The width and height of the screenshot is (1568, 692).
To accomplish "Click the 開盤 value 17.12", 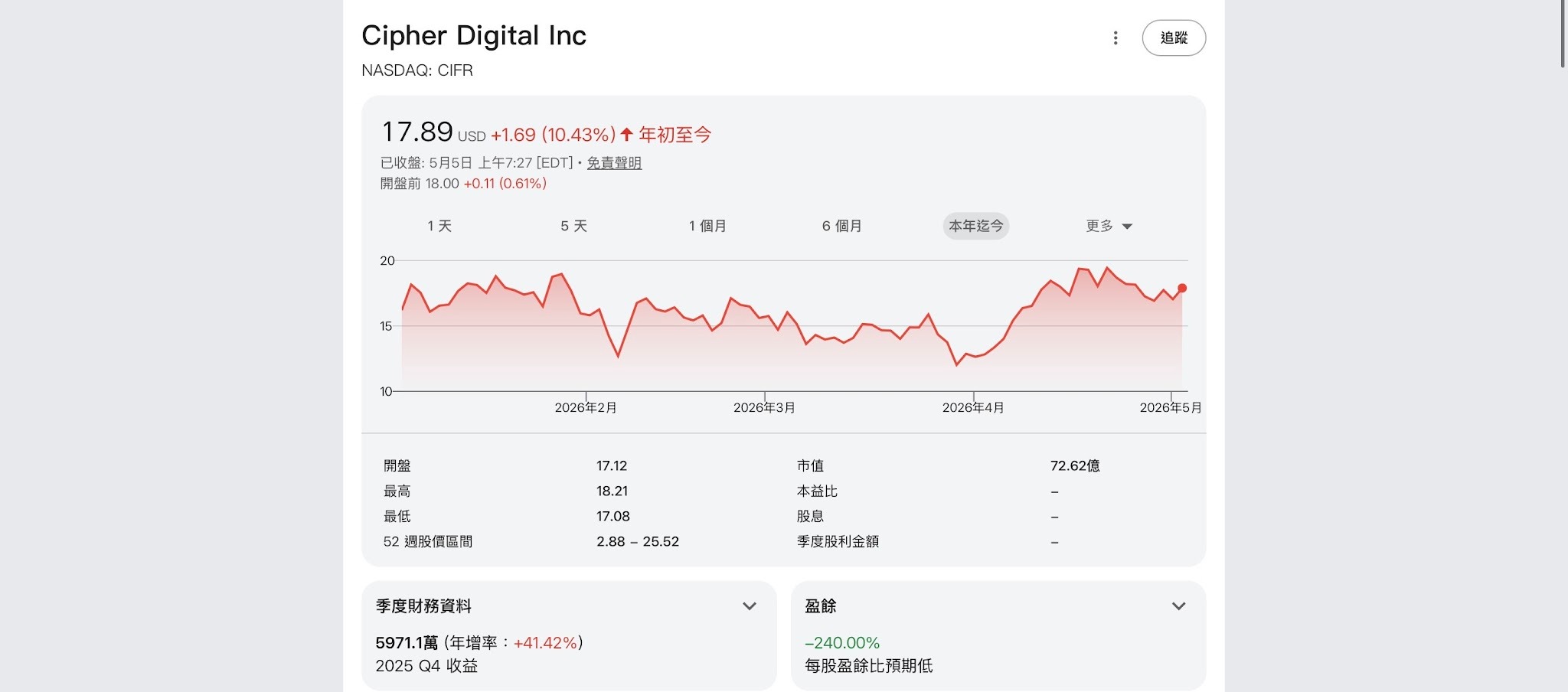I will pyautogui.click(x=612, y=465).
